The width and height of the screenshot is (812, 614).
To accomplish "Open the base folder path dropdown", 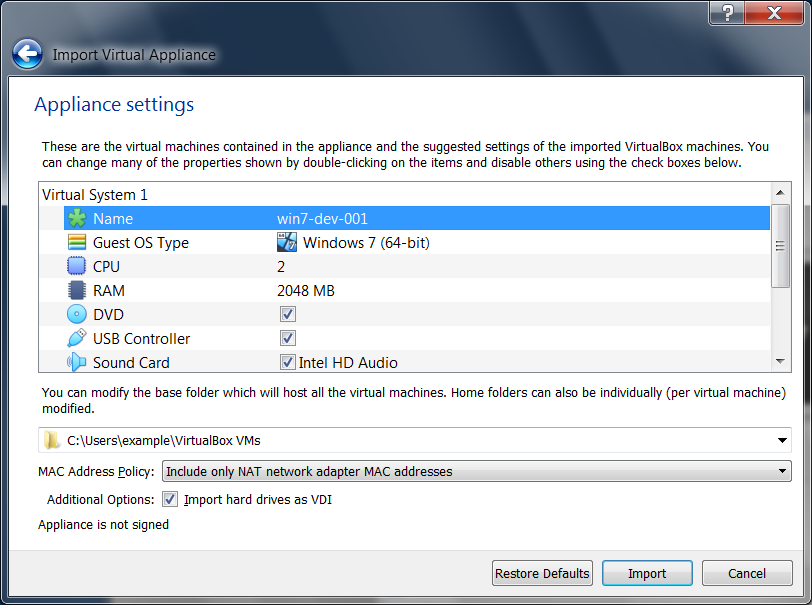I will click(782, 440).
